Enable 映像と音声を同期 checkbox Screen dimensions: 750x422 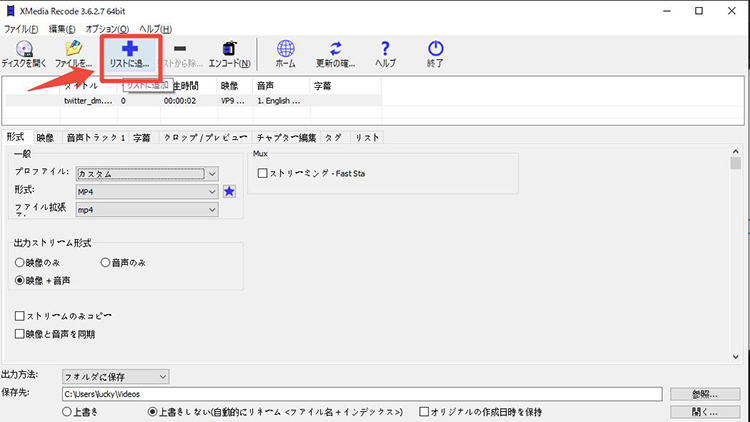point(20,334)
